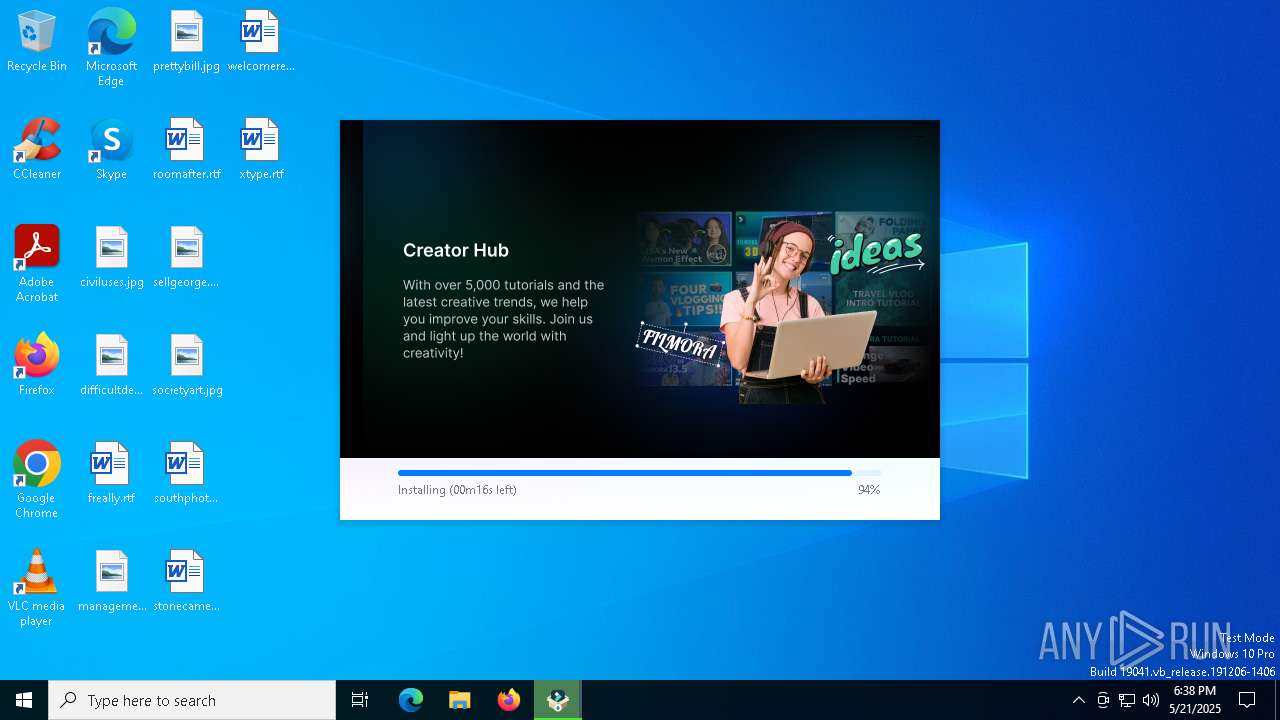Open Google Chrome desktop shortcut

tap(37, 480)
